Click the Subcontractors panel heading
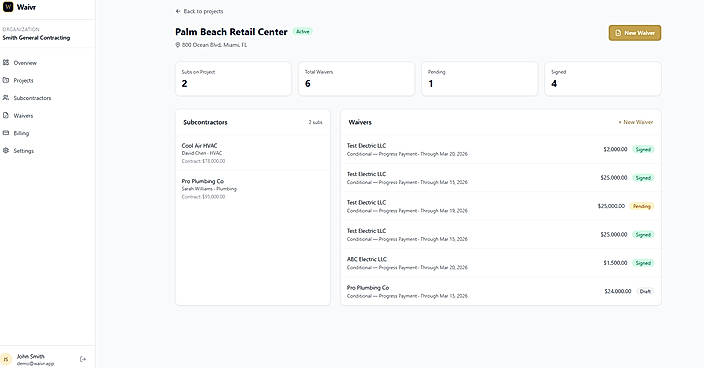The height and width of the screenshot is (368, 704). tap(205, 122)
